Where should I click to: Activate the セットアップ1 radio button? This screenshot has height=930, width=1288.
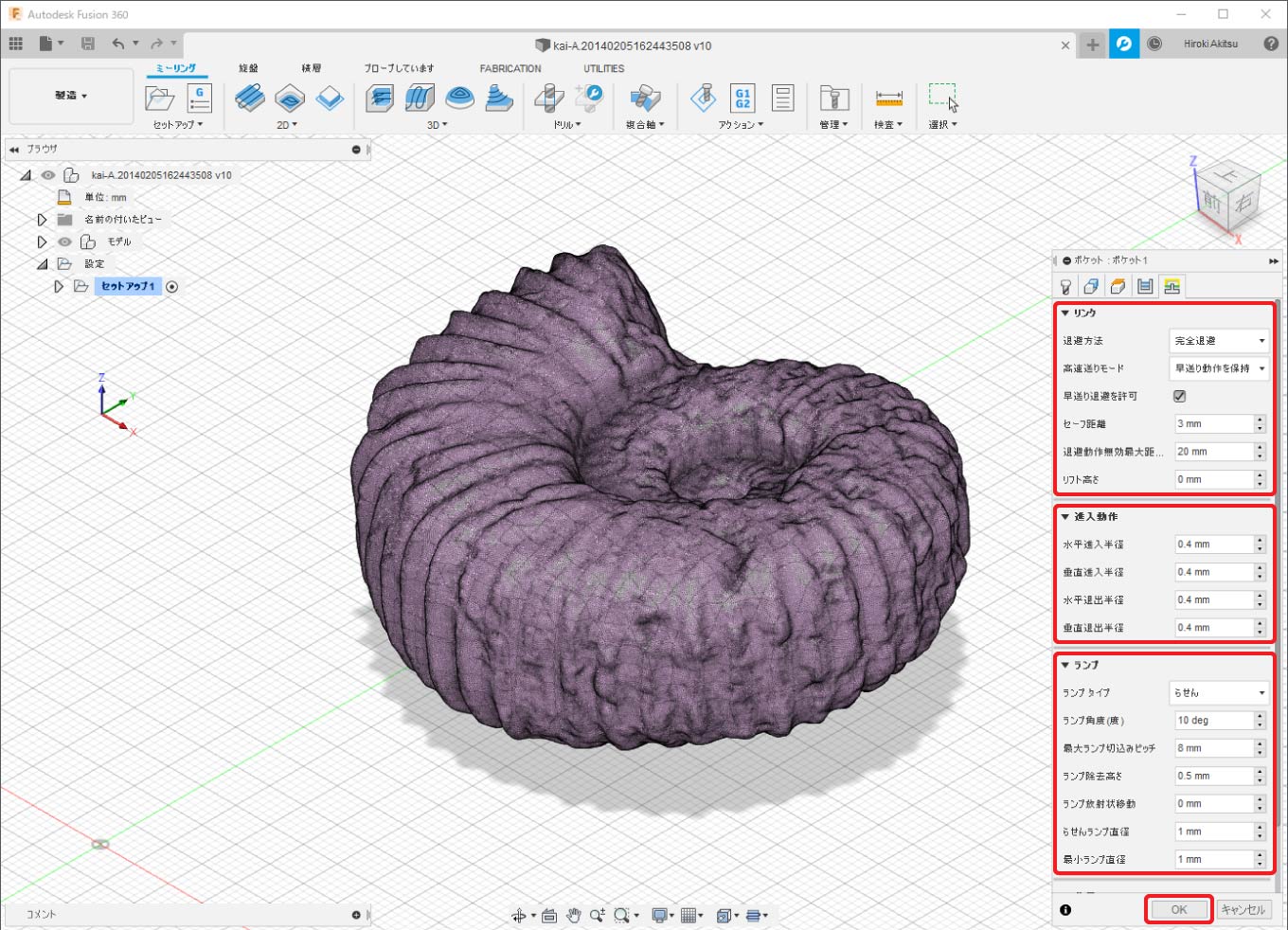click(171, 287)
